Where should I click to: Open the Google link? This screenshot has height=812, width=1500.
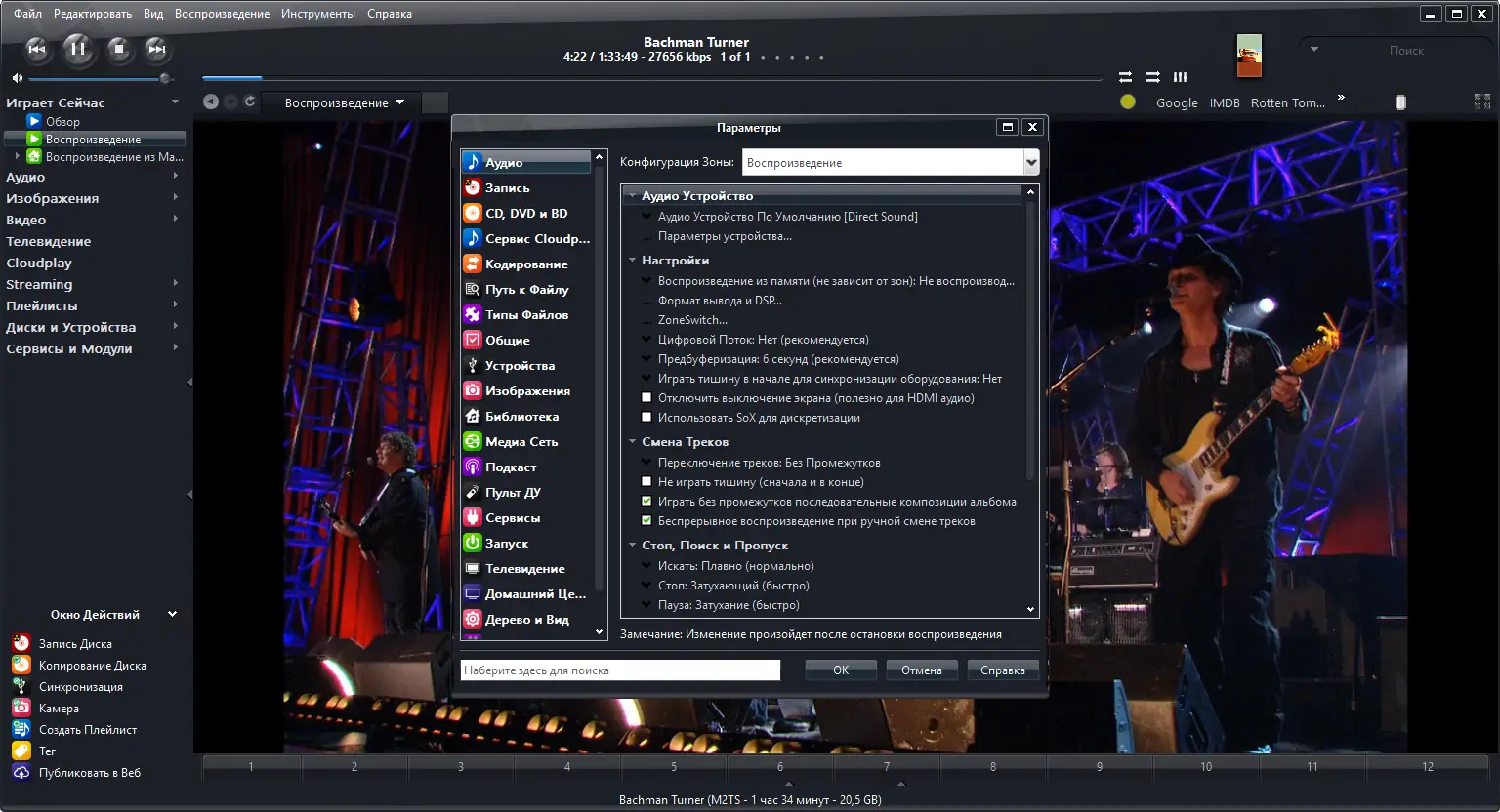[1177, 102]
